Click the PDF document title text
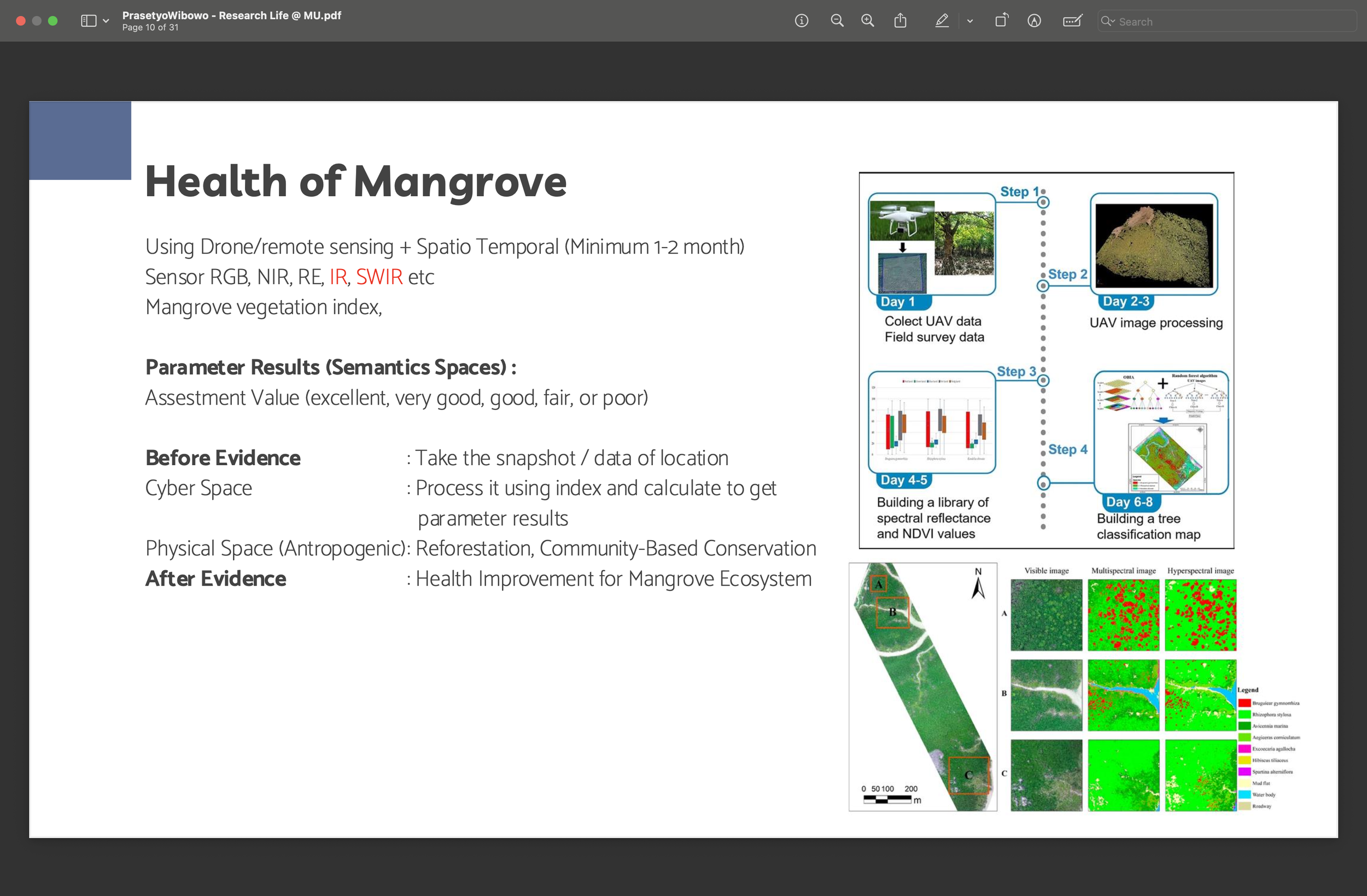This screenshot has height=896, width=1367. [x=231, y=15]
